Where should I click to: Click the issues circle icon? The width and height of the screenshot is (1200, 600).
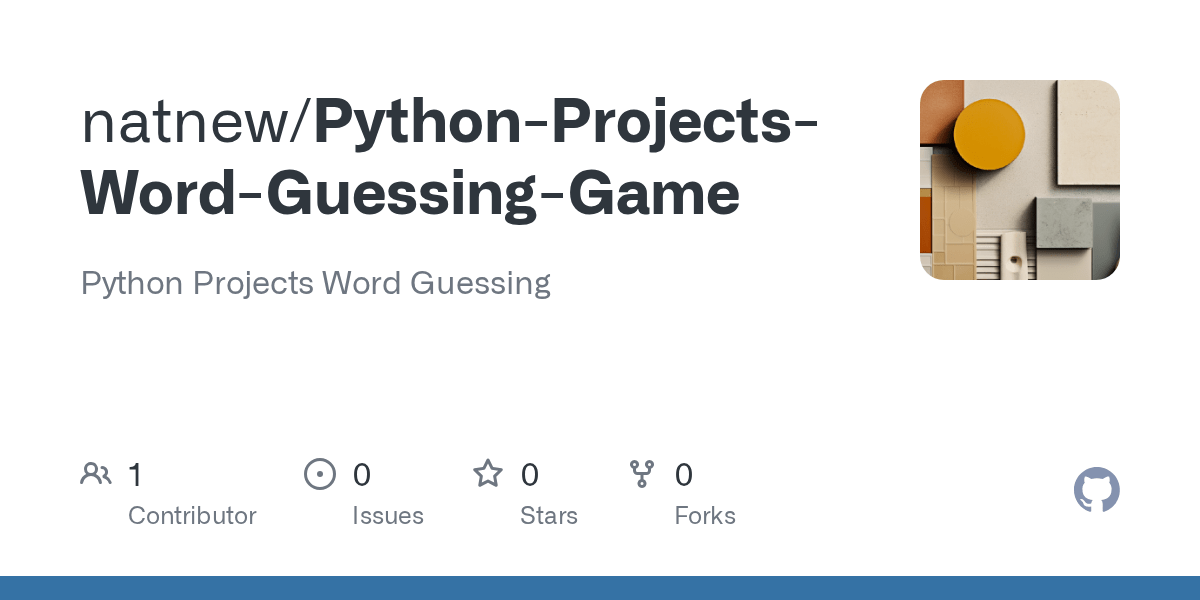[x=320, y=474]
